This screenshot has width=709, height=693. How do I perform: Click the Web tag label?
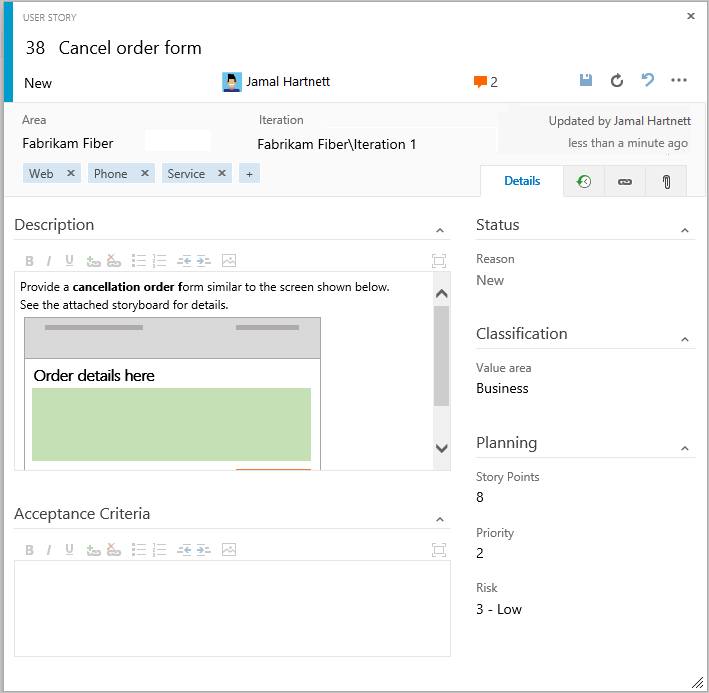(x=41, y=174)
